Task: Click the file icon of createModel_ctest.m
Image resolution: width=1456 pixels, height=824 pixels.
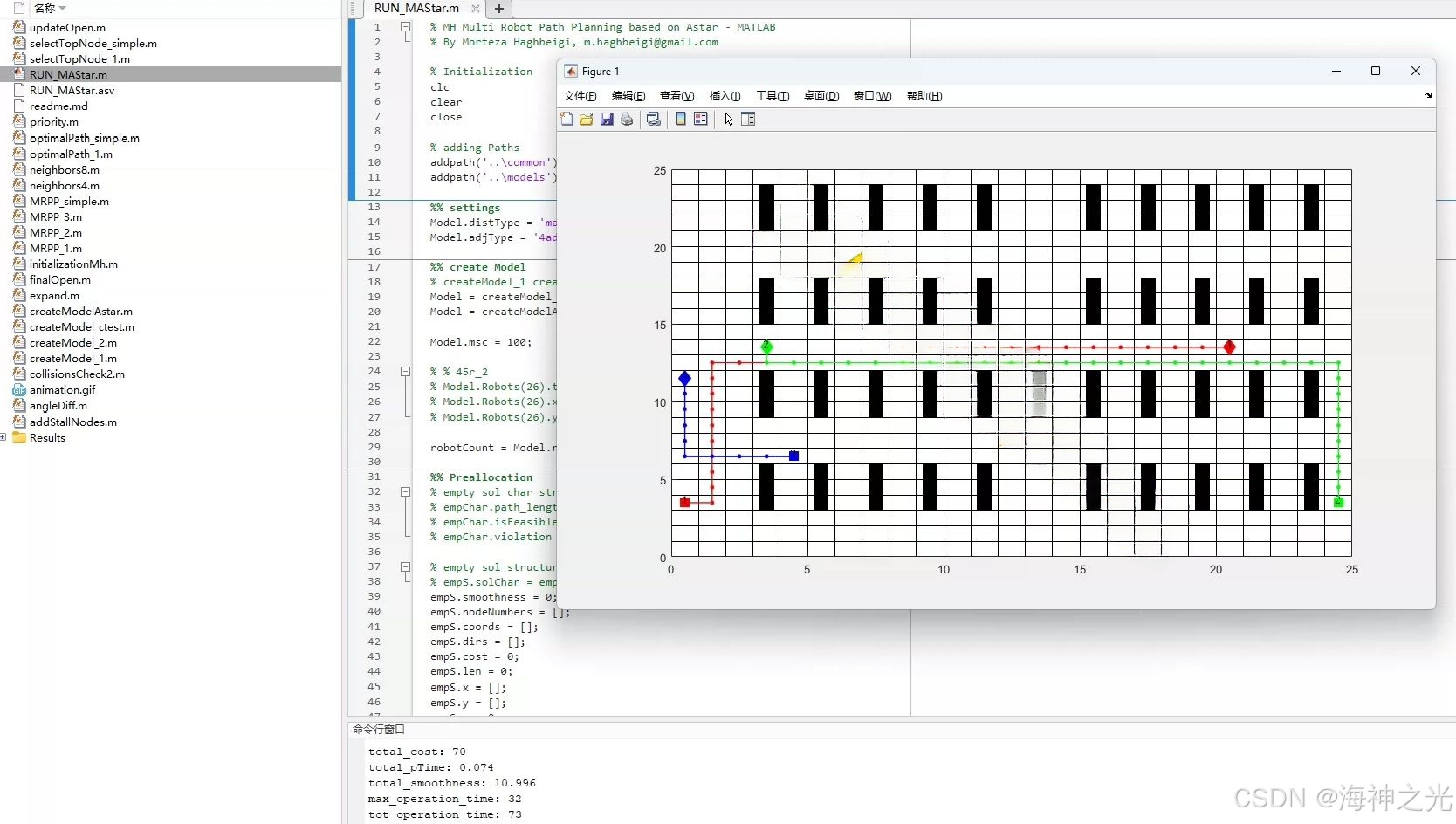Action: tap(19, 326)
